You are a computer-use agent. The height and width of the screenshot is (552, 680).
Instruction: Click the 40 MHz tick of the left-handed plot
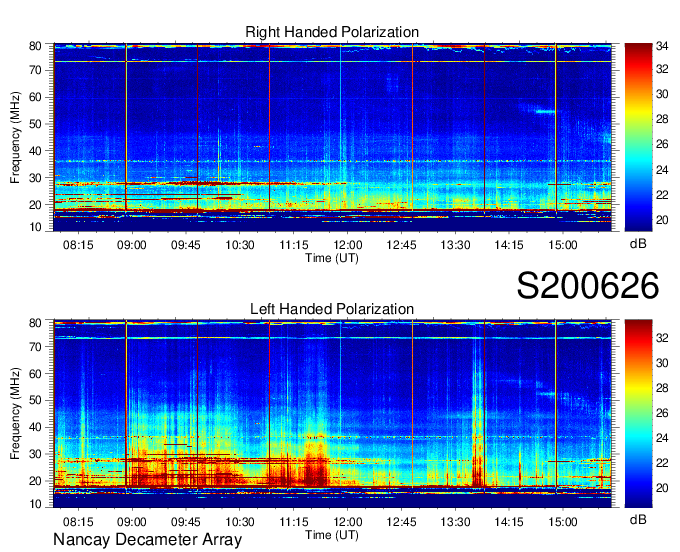click(36, 428)
